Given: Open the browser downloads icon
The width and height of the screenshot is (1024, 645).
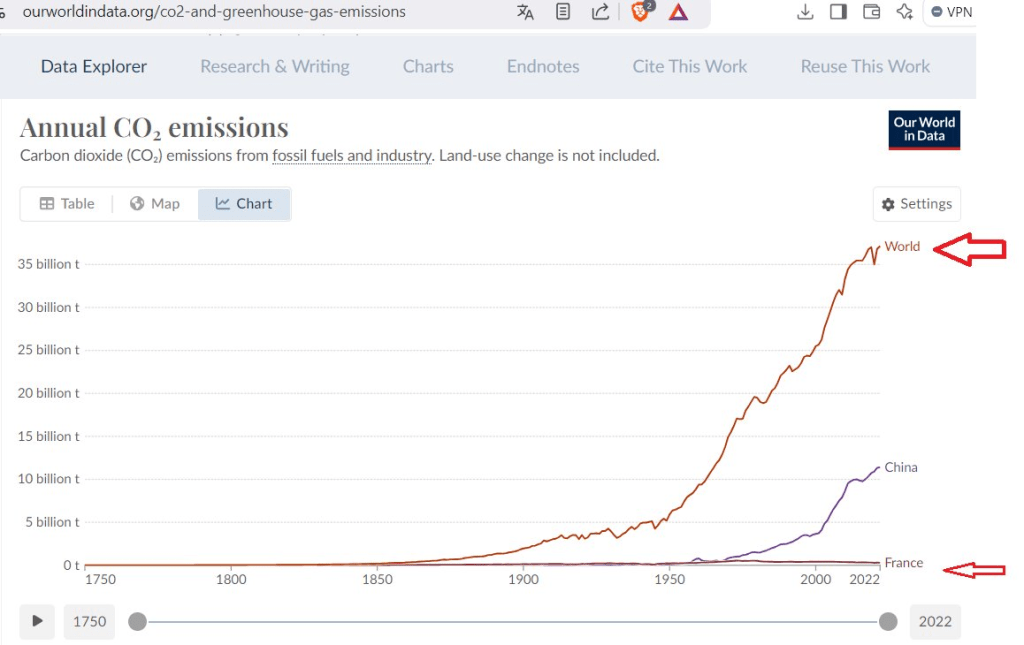Looking at the screenshot, I should pos(805,12).
